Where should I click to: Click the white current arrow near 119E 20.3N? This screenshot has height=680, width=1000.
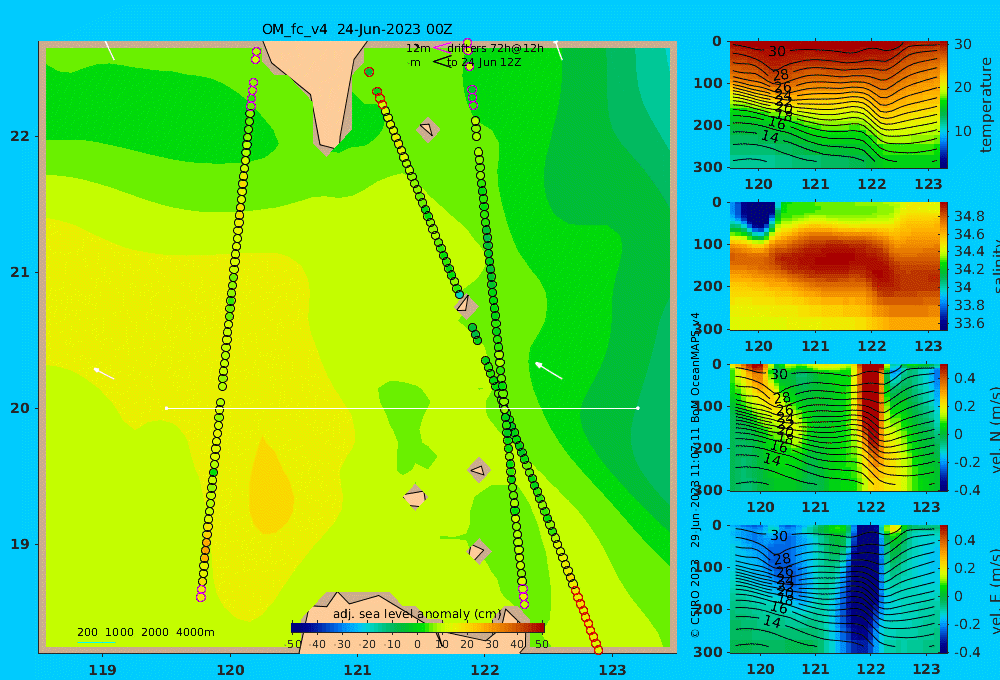coord(104,374)
